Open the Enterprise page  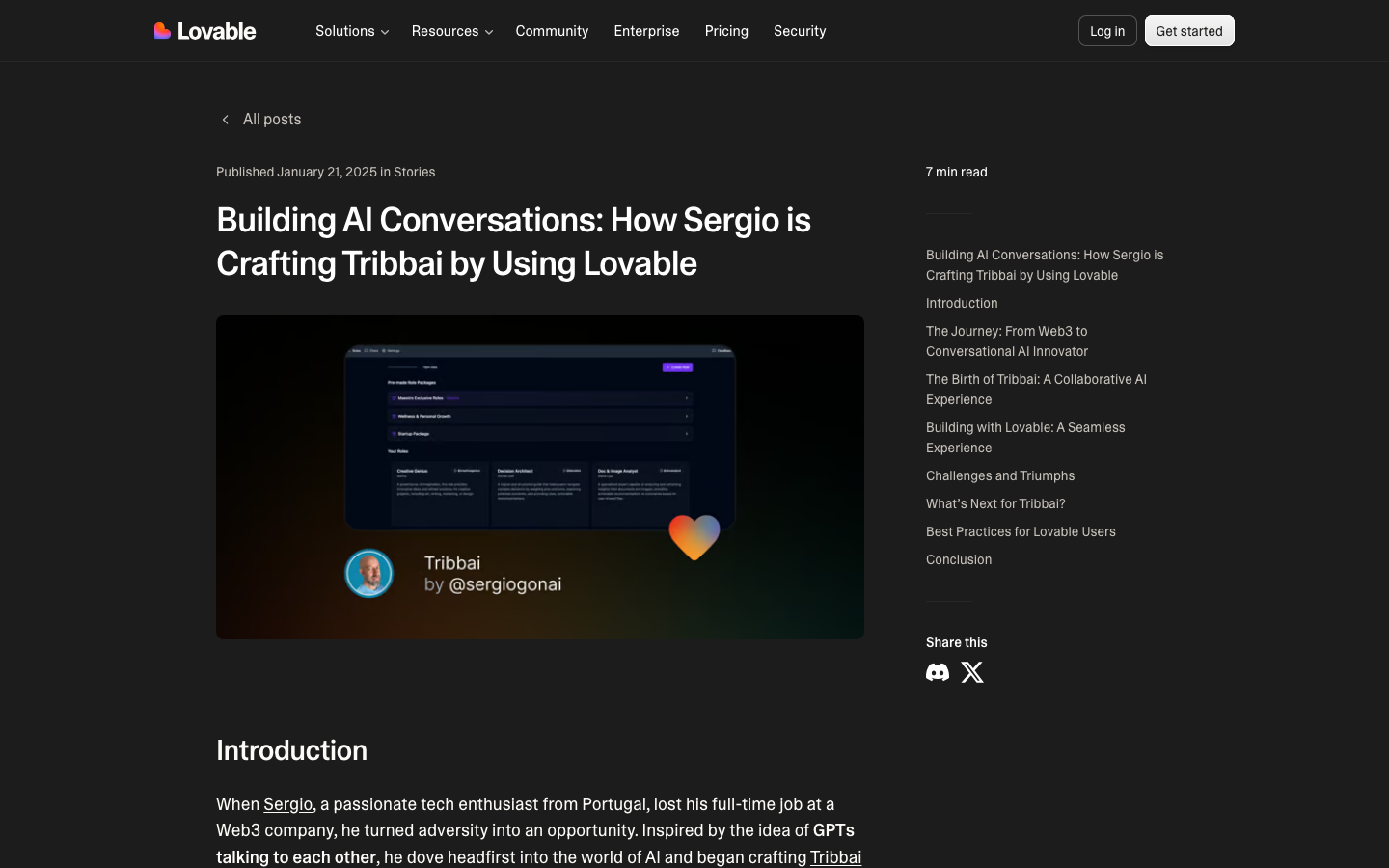[x=646, y=31]
